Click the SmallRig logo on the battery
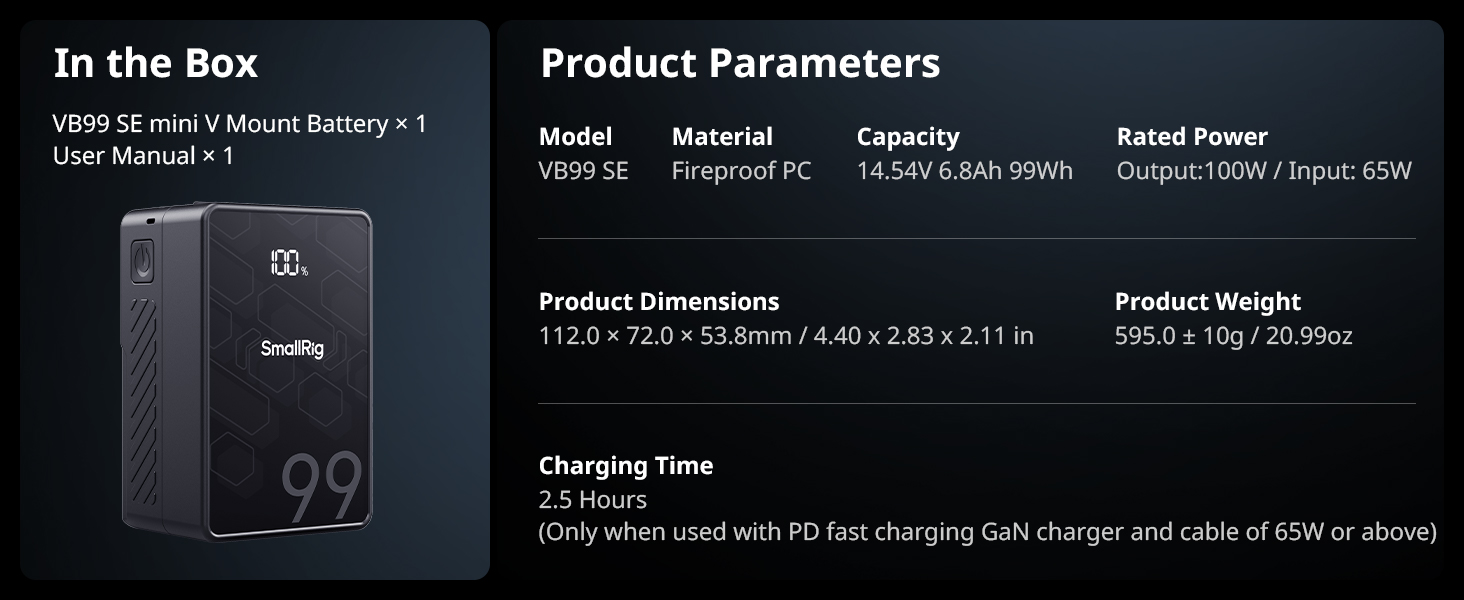The image size is (1464, 600). [292, 349]
